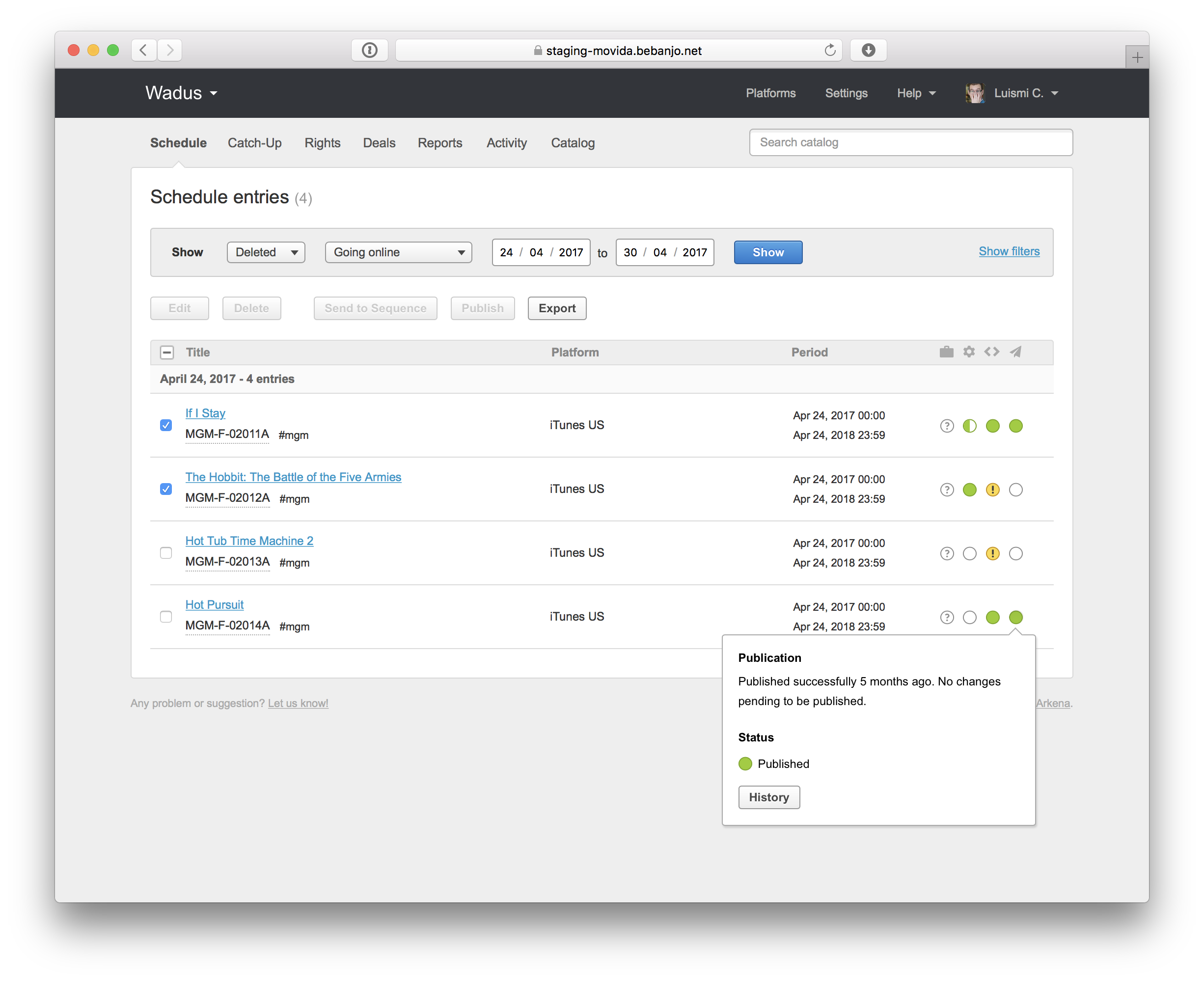Click the Search catalog input field

point(910,142)
